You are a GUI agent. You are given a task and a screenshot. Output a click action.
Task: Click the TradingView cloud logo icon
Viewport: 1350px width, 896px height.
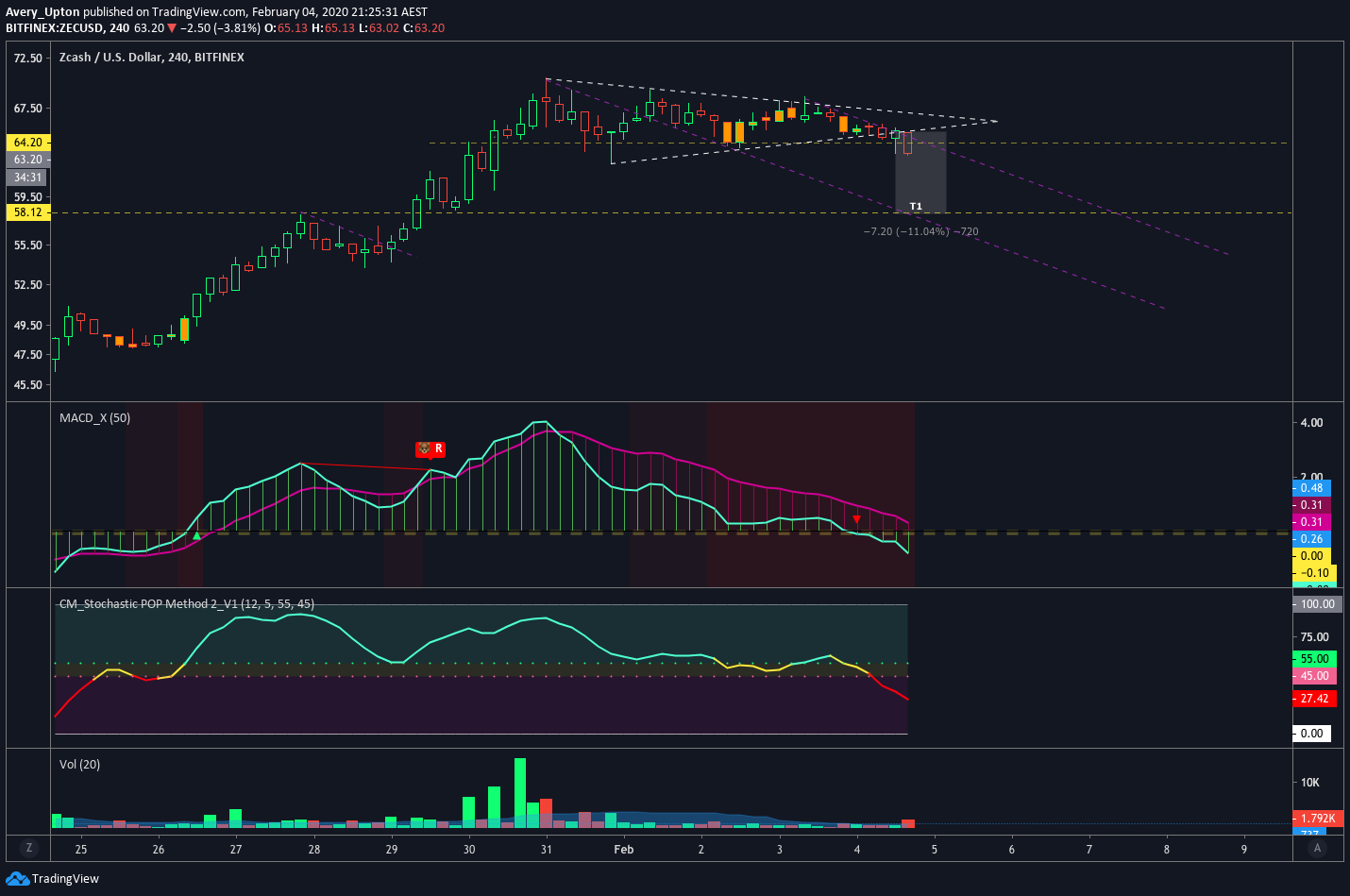[17, 878]
